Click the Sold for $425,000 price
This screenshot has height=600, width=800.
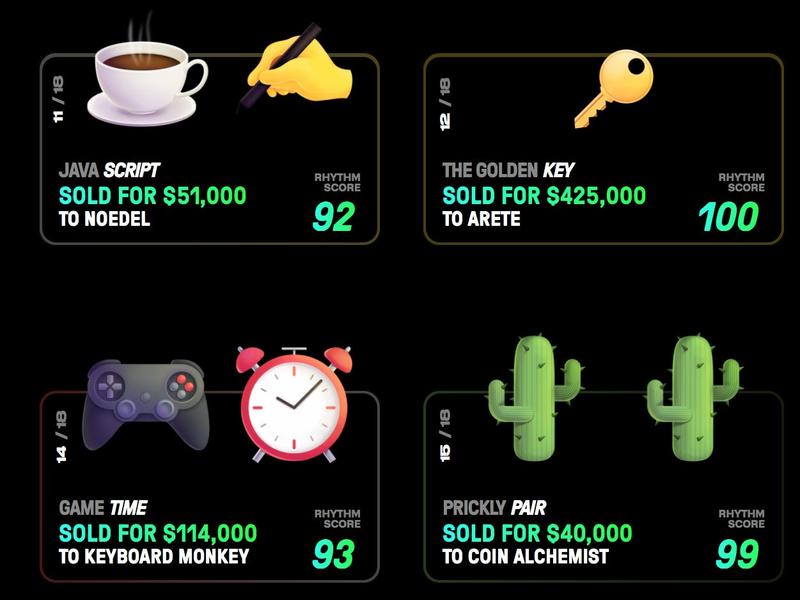coord(544,195)
